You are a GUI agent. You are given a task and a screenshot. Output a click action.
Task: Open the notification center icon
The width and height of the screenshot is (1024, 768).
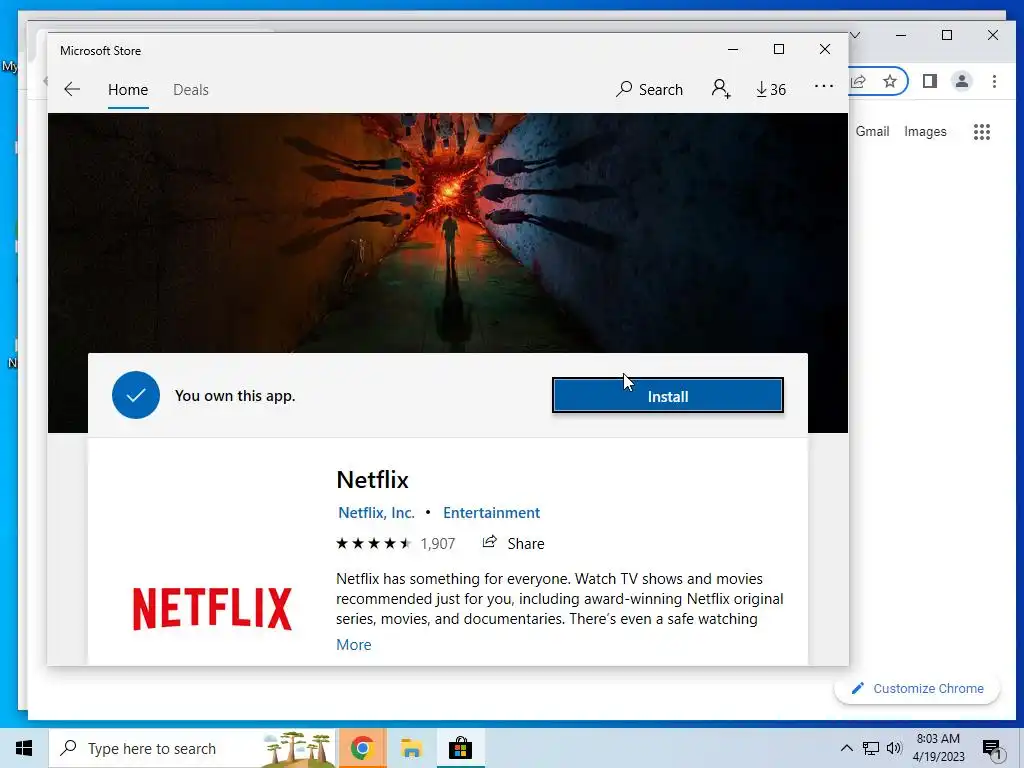click(993, 749)
